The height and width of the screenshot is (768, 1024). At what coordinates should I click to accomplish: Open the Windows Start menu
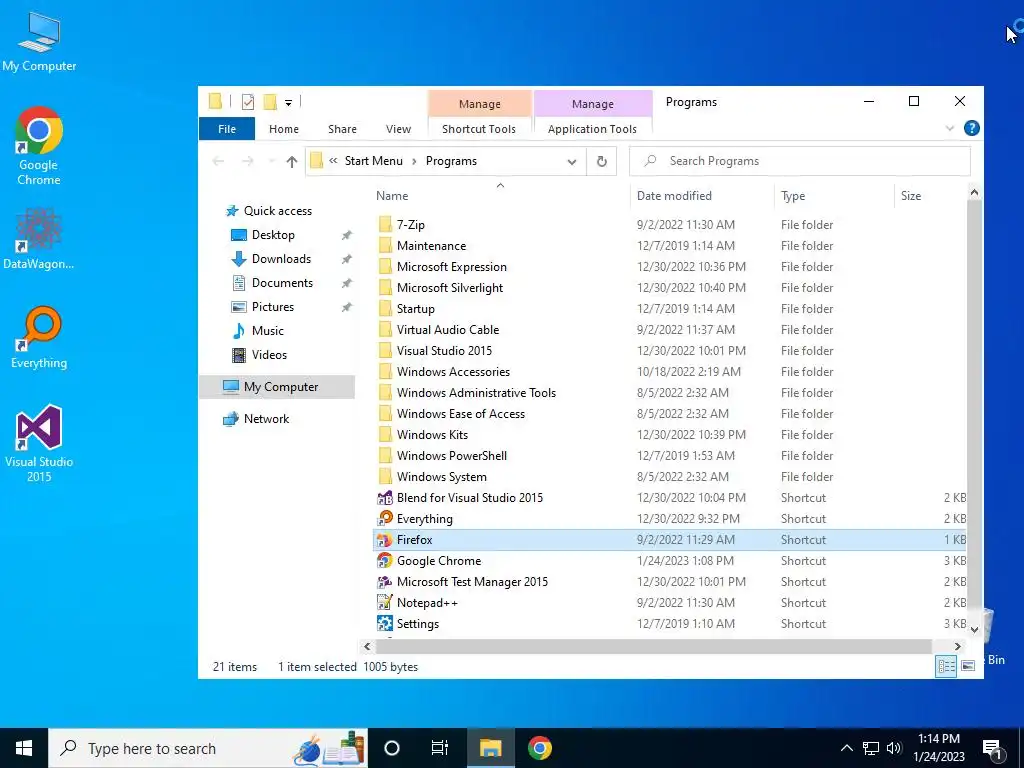pos(24,748)
